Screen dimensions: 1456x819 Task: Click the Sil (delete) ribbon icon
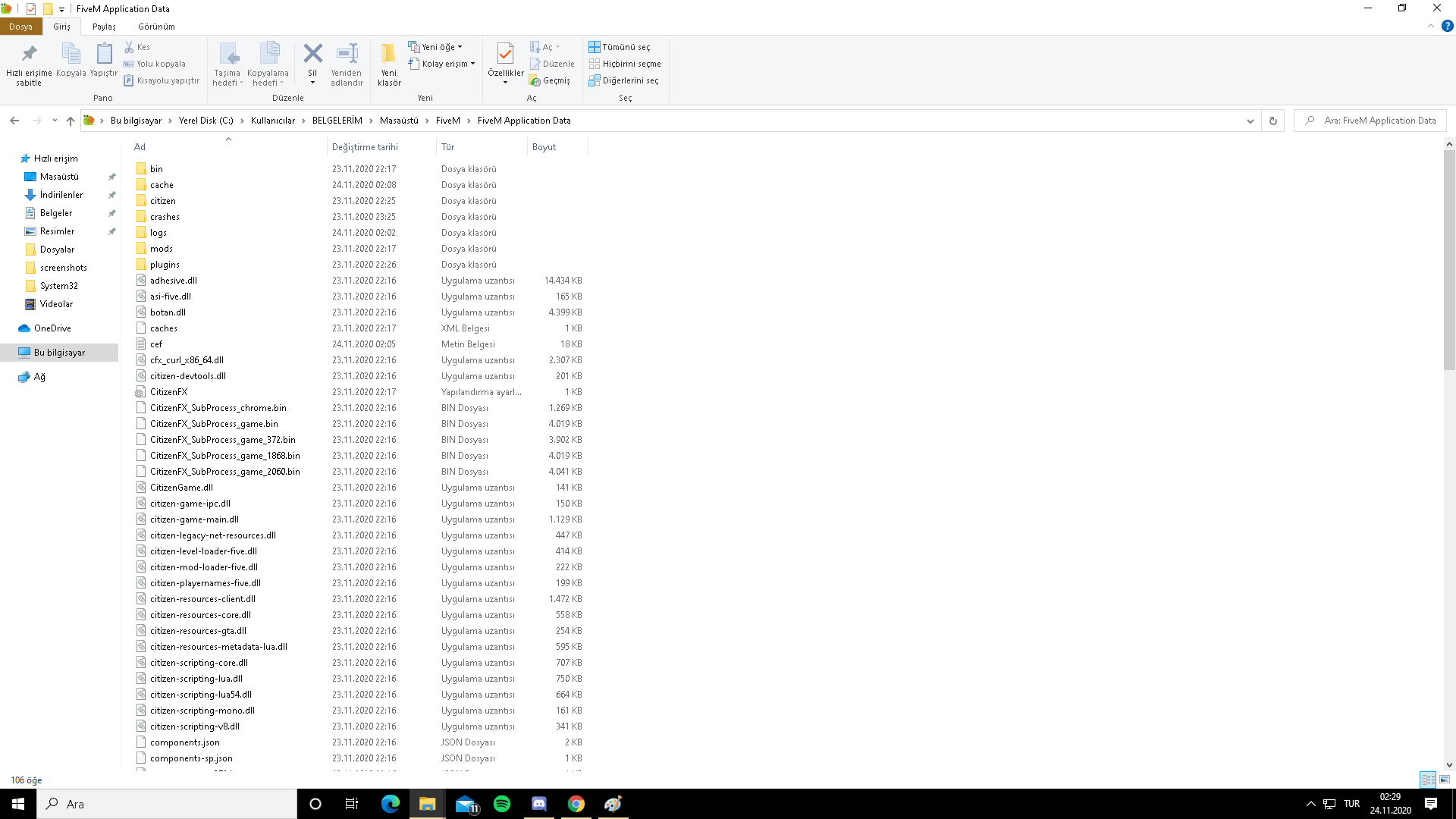pyautogui.click(x=312, y=55)
